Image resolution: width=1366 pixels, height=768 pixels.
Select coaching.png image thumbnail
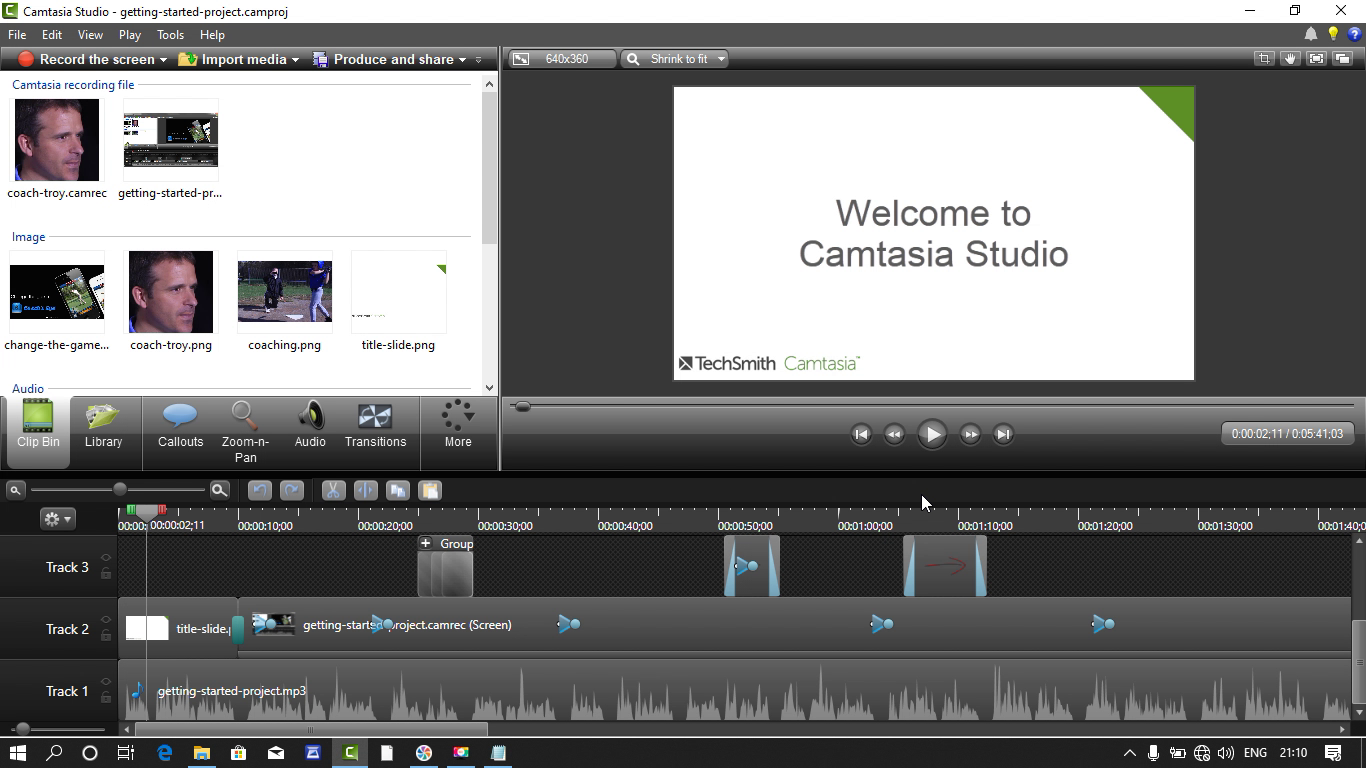285,292
